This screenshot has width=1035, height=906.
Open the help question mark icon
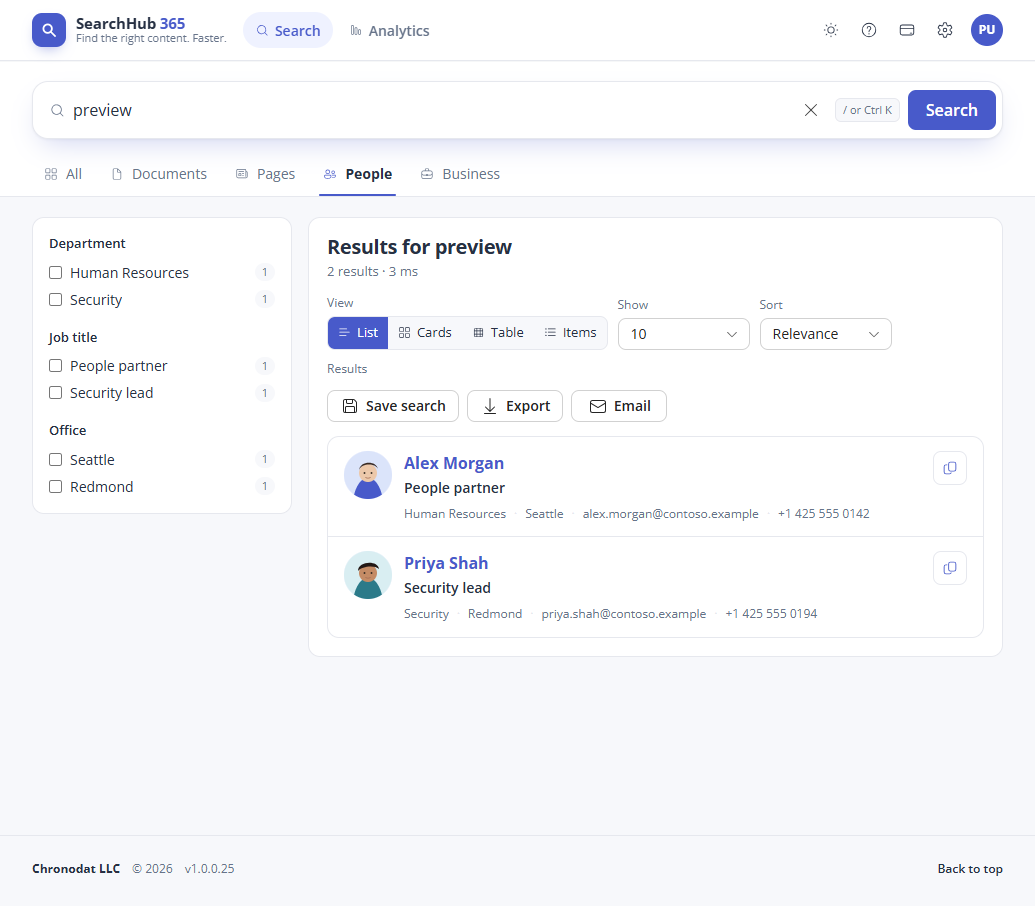coord(869,30)
